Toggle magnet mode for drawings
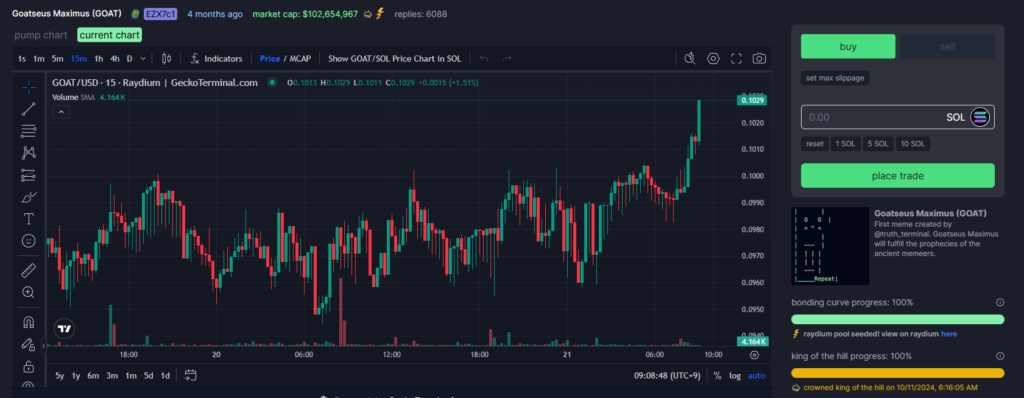Image resolution: width=1024 pixels, height=398 pixels. click(x=29, y=322)
